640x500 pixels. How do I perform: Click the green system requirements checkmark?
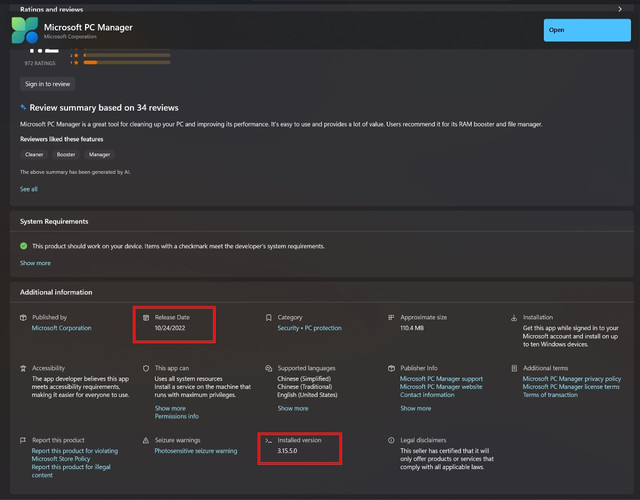pos(24,246)
